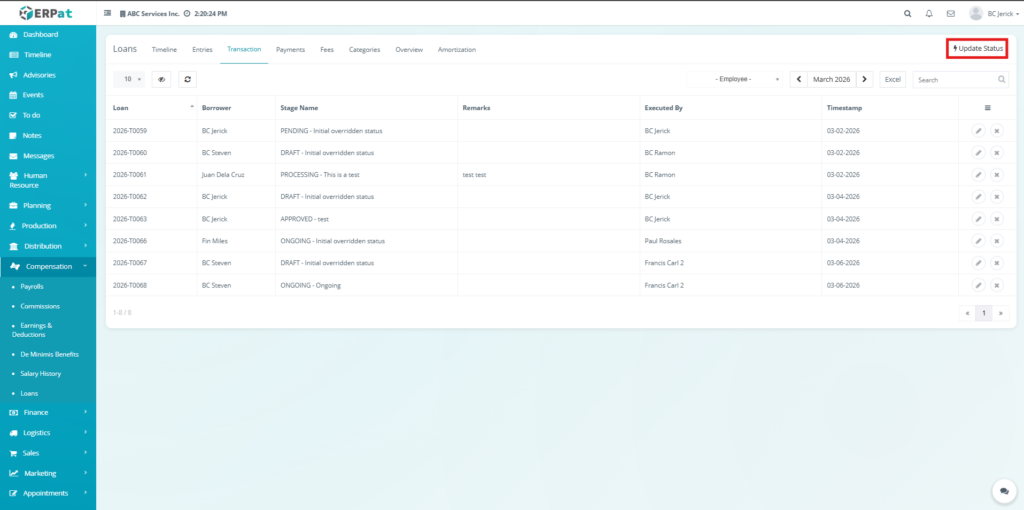Toggle column visibility eye button
Screen dimensions: 1024x510
[x=161, y=79]
